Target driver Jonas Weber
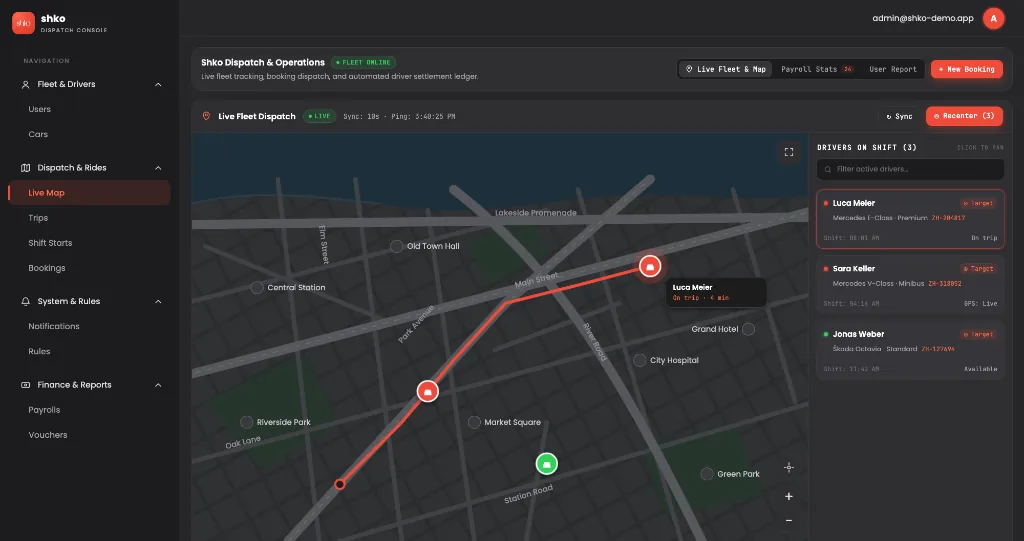 coord(978,334)
